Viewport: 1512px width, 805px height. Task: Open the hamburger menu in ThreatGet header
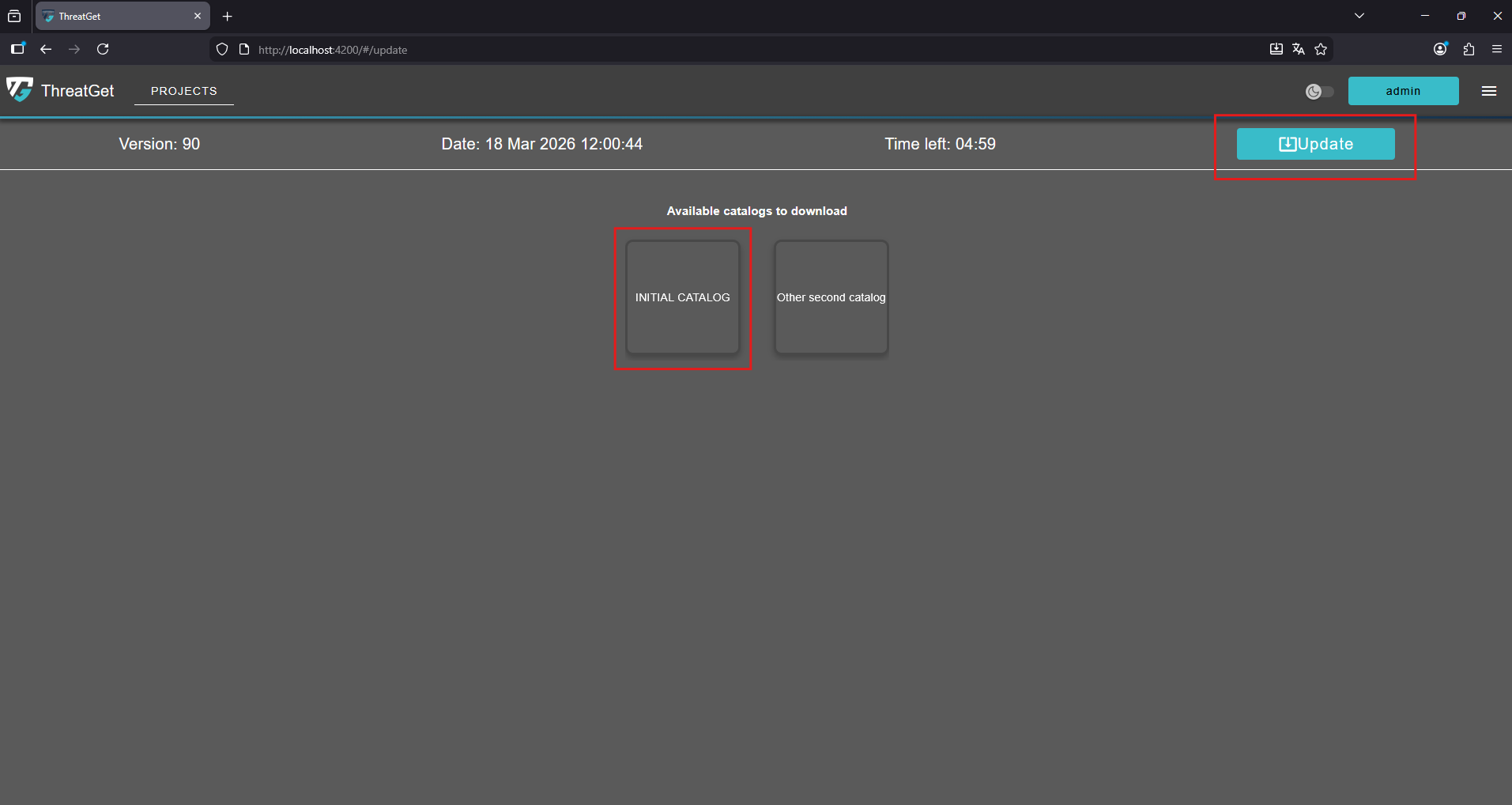pos(1488,91)
